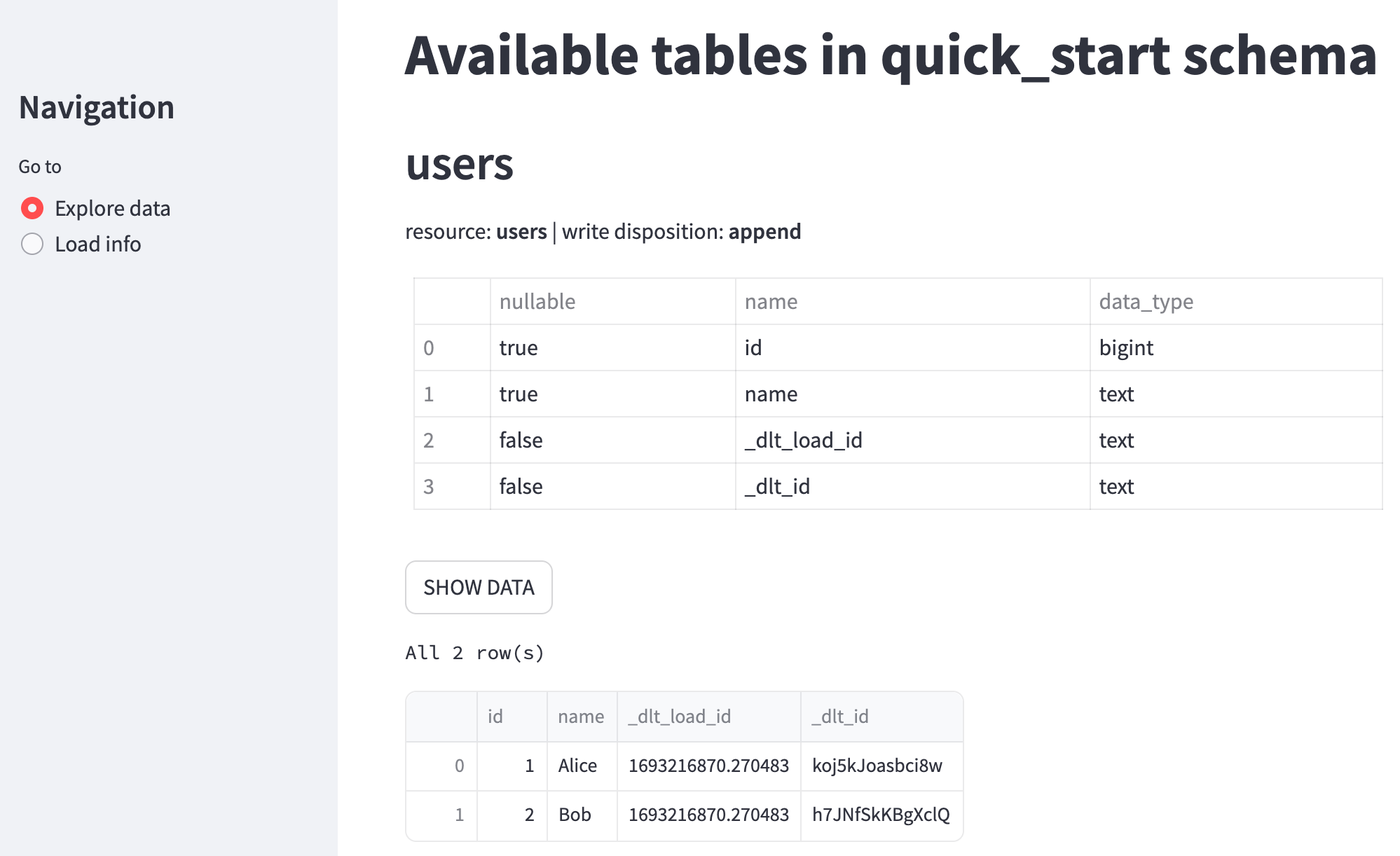The width and height of the screenshot is (1400, 856).
Task: Select the h7JNfSkKBgXclQ cell
Action: [x=881, y=815]
